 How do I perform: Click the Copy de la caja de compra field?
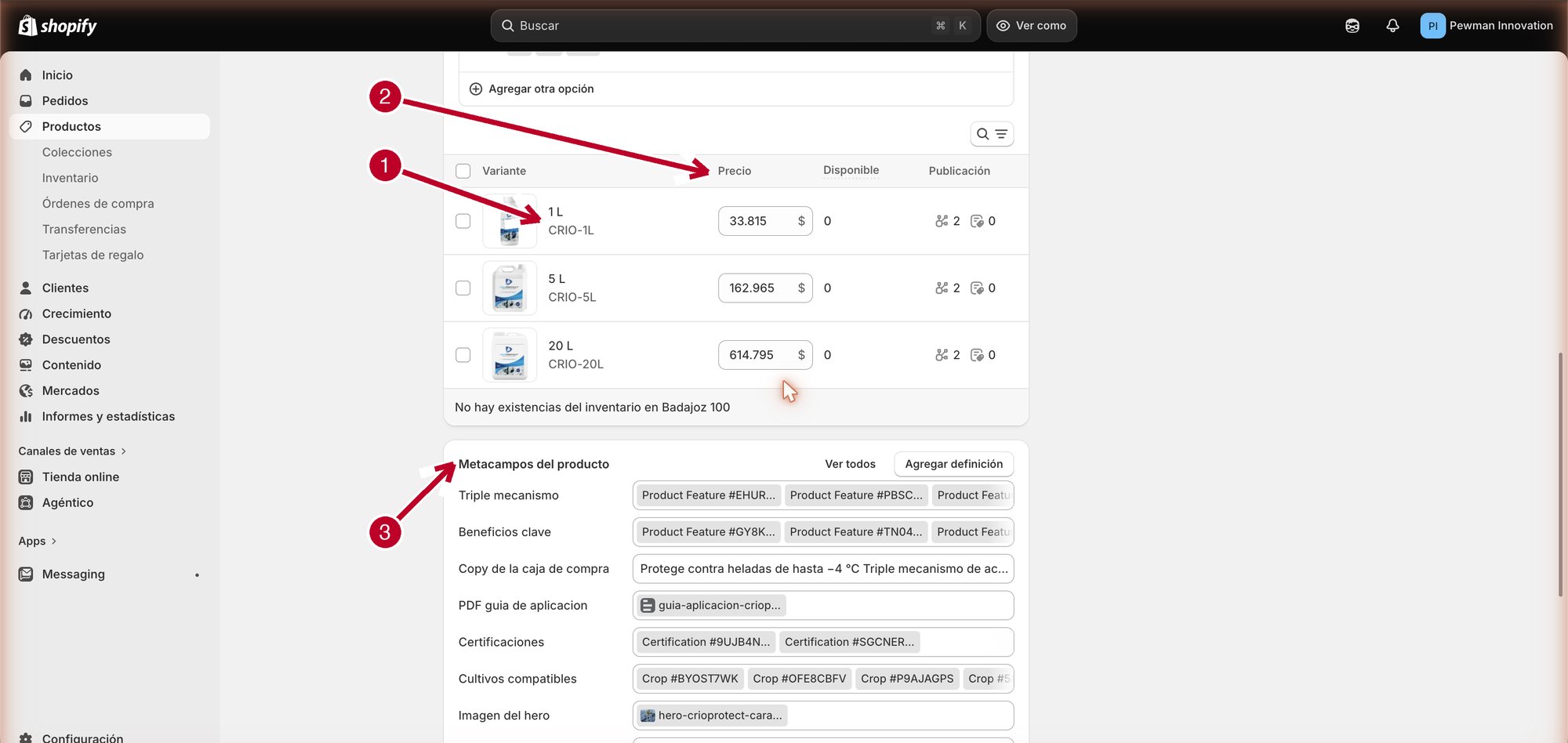(x=823, y=569)
